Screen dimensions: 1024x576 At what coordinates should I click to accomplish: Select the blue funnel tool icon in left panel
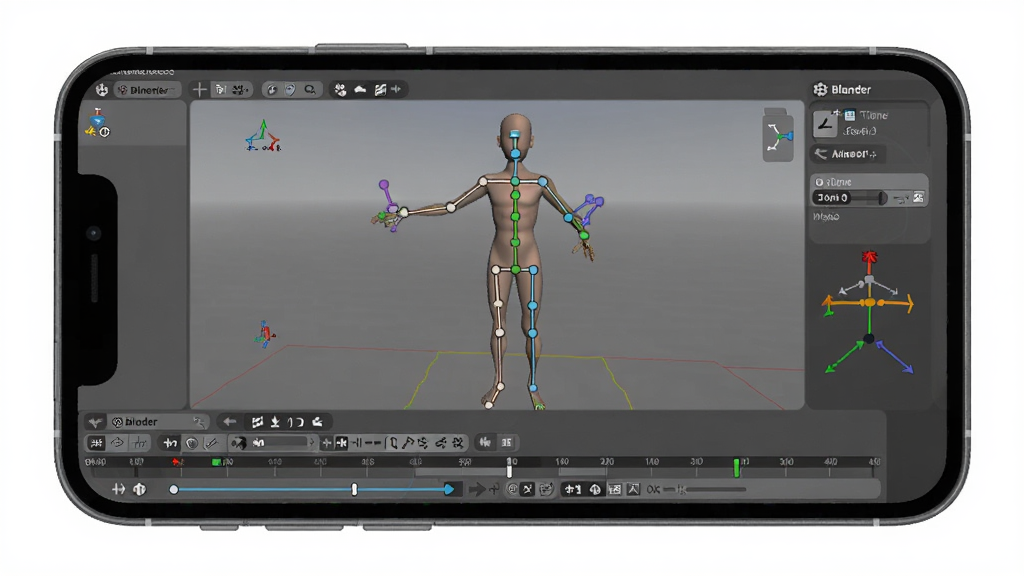[98, 119]
